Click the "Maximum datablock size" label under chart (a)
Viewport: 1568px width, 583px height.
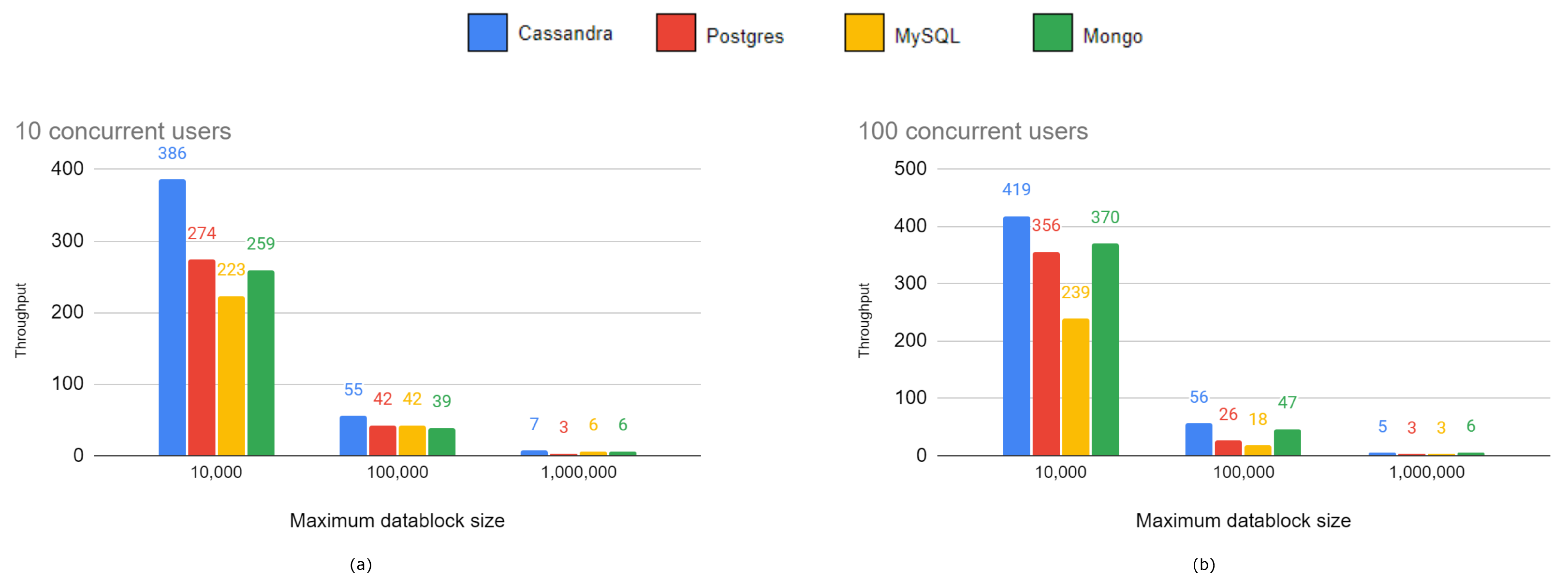click(x=397, y=521)
